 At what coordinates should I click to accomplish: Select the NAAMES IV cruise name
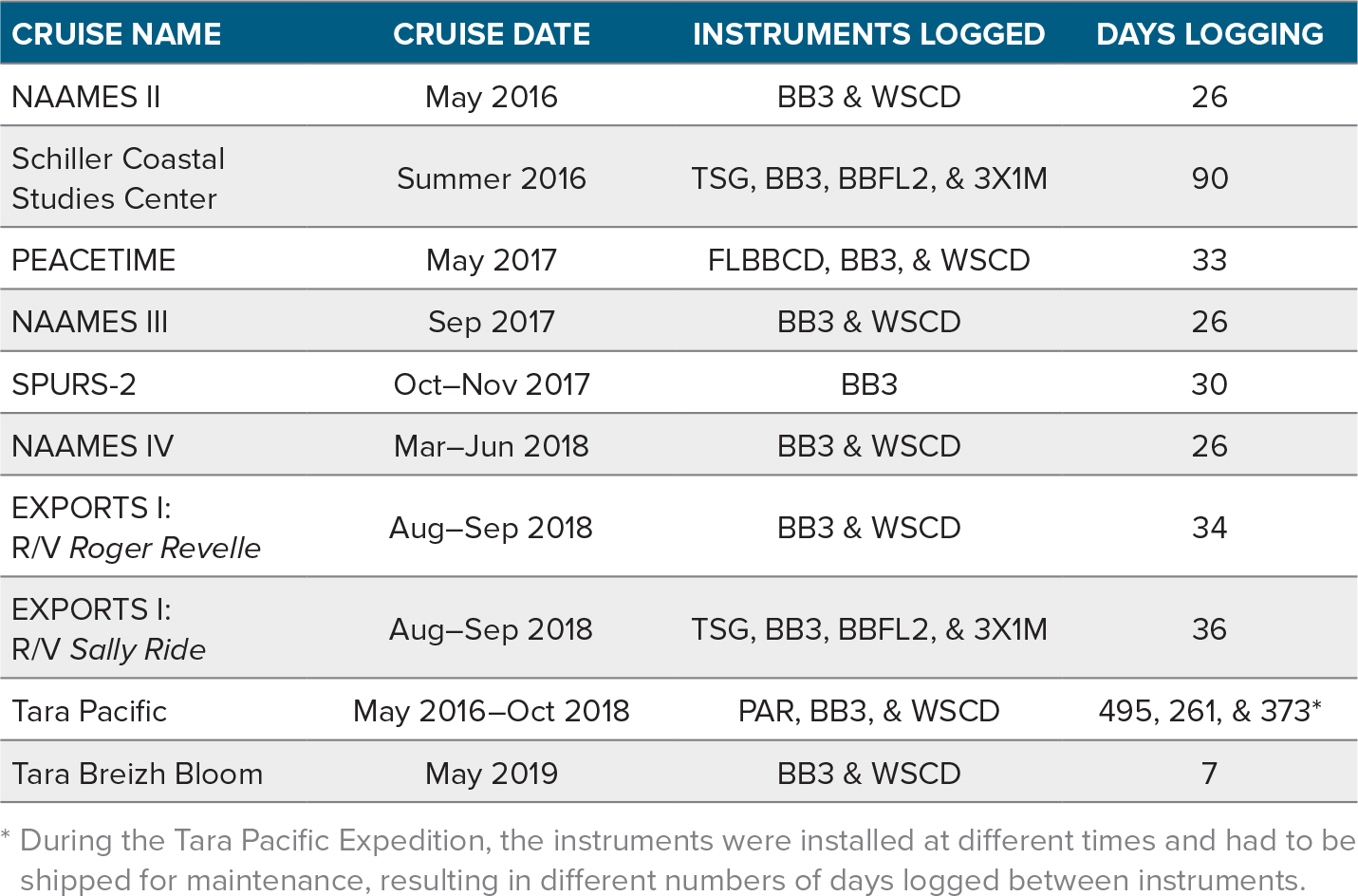point(92,446)
